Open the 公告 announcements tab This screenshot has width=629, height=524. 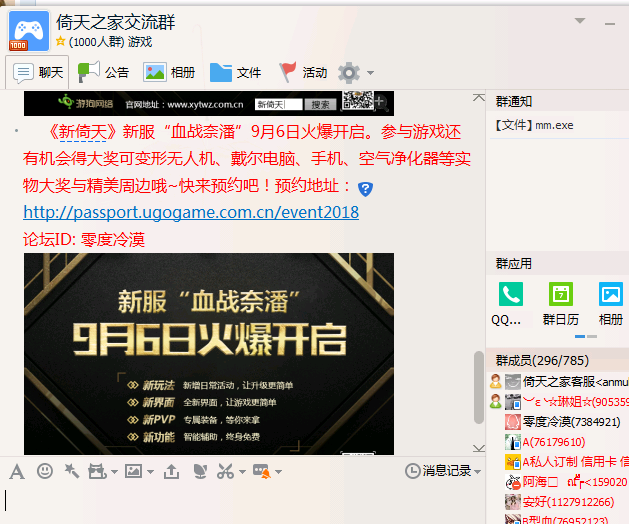coord(103,72)
